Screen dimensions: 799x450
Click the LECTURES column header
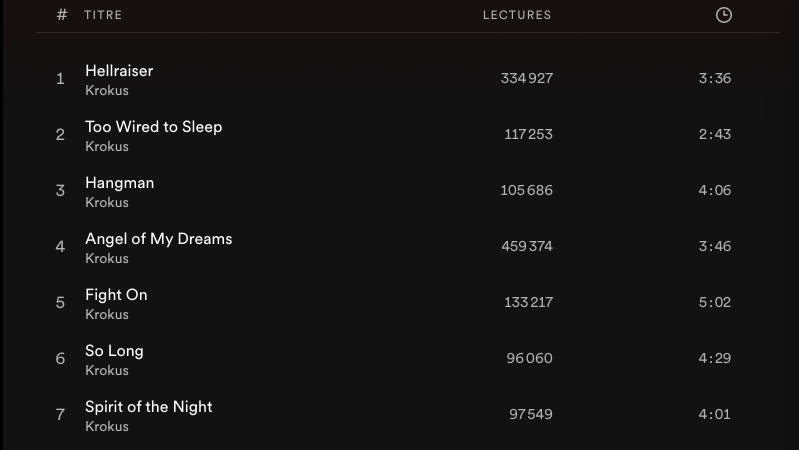517,15
